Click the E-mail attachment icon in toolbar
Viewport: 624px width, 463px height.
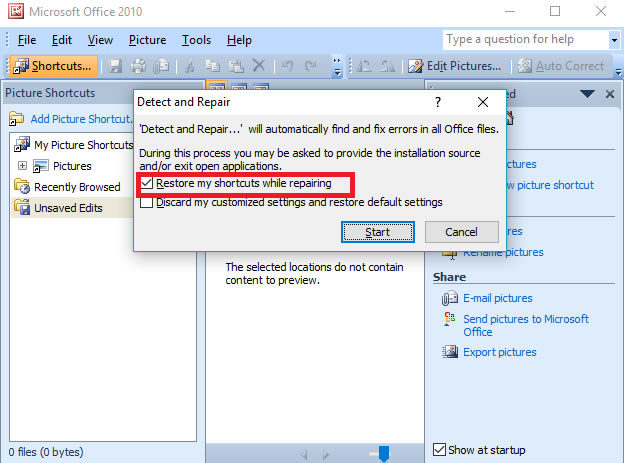tap(161, 66)
